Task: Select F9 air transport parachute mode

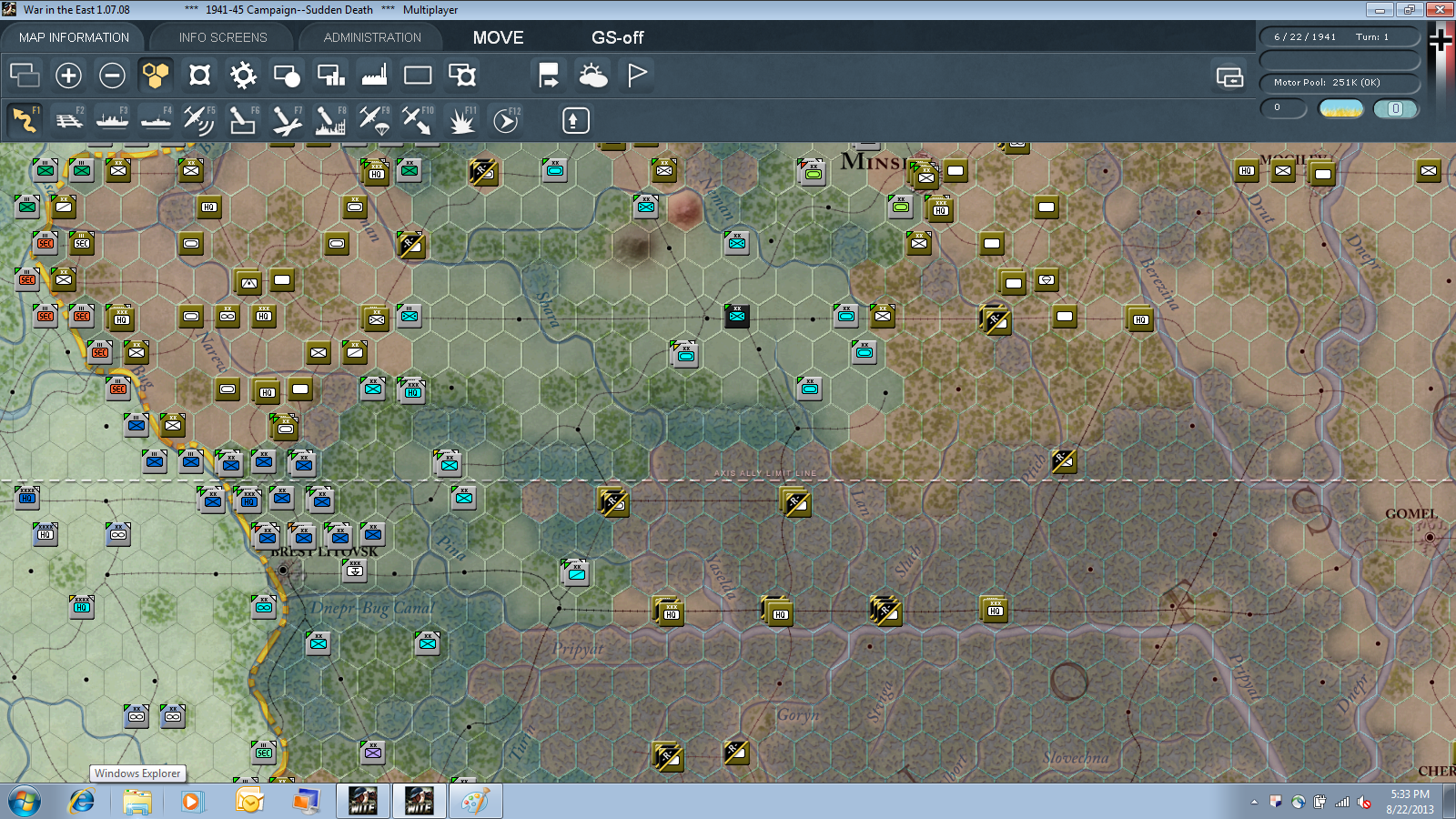Action: point(374,119)
